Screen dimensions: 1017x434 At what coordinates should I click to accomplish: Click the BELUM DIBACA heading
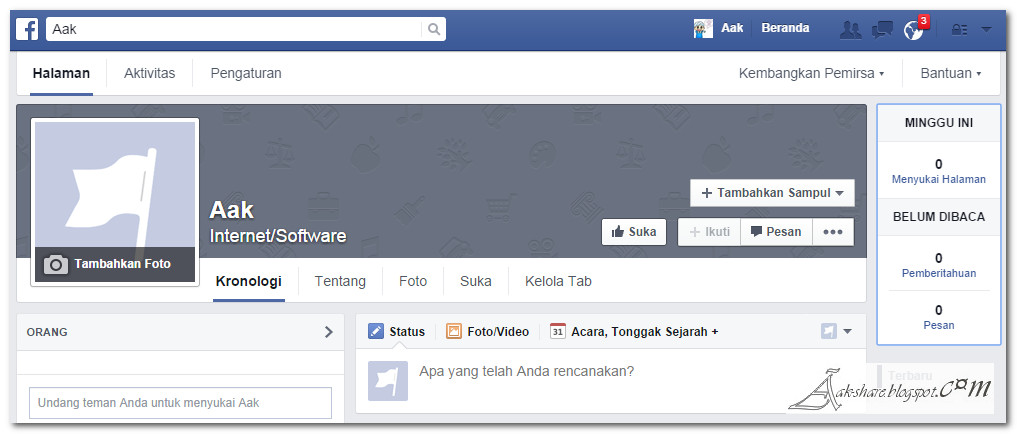tap(939, 217)
